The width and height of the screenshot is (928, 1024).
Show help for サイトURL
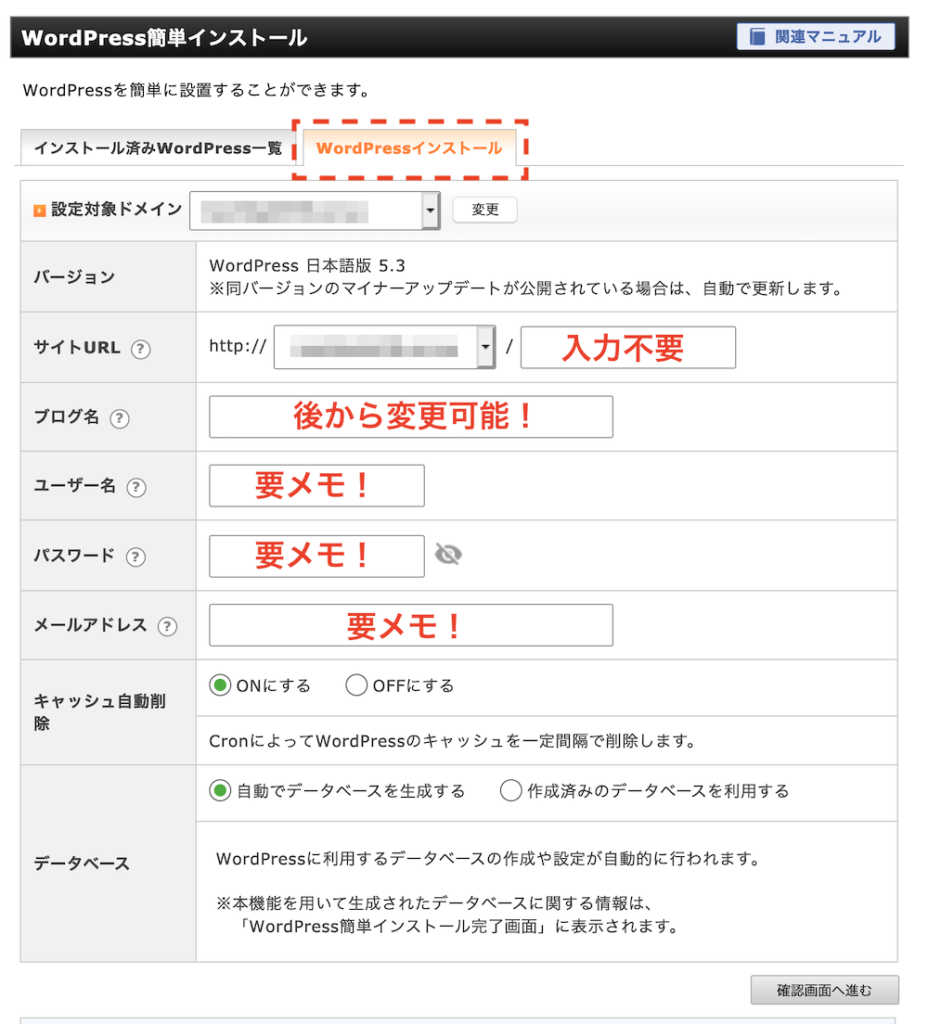click(140, 349)
